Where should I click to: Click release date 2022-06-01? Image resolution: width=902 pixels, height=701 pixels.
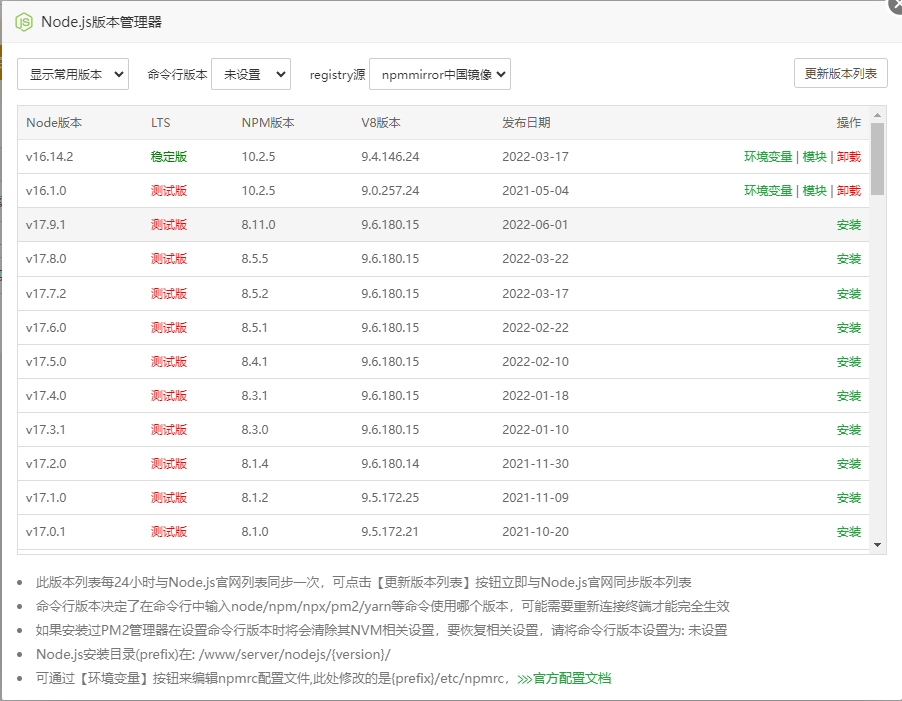coord(535,225)
